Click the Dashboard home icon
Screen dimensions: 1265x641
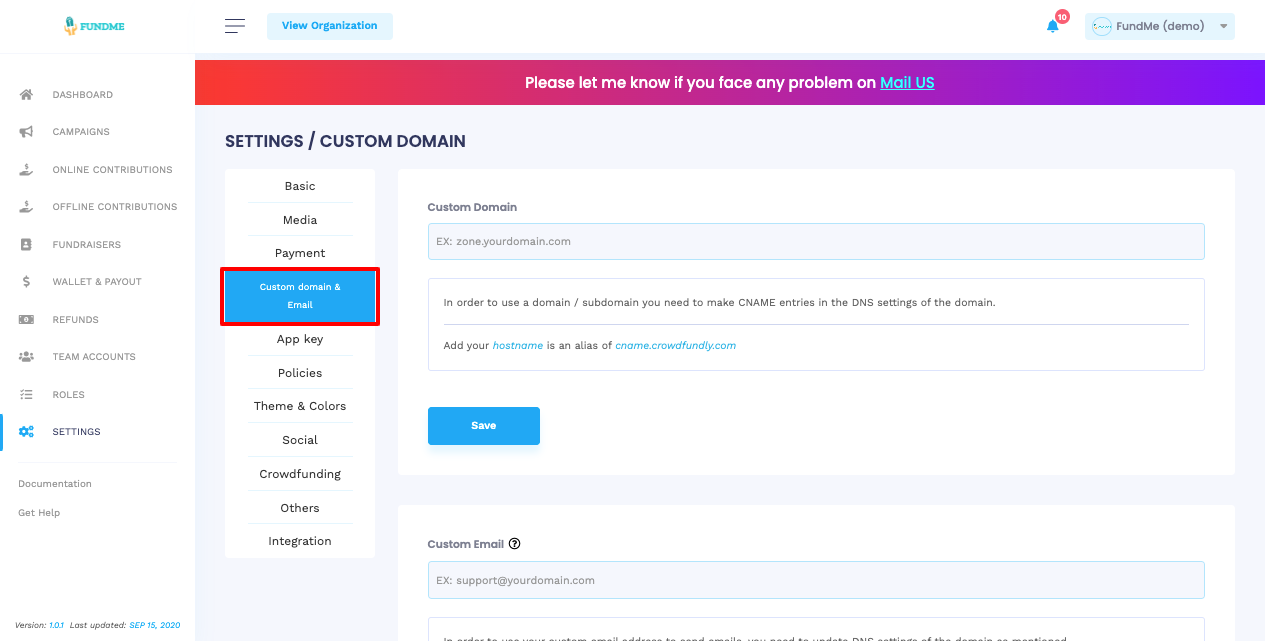pos(27,95)
